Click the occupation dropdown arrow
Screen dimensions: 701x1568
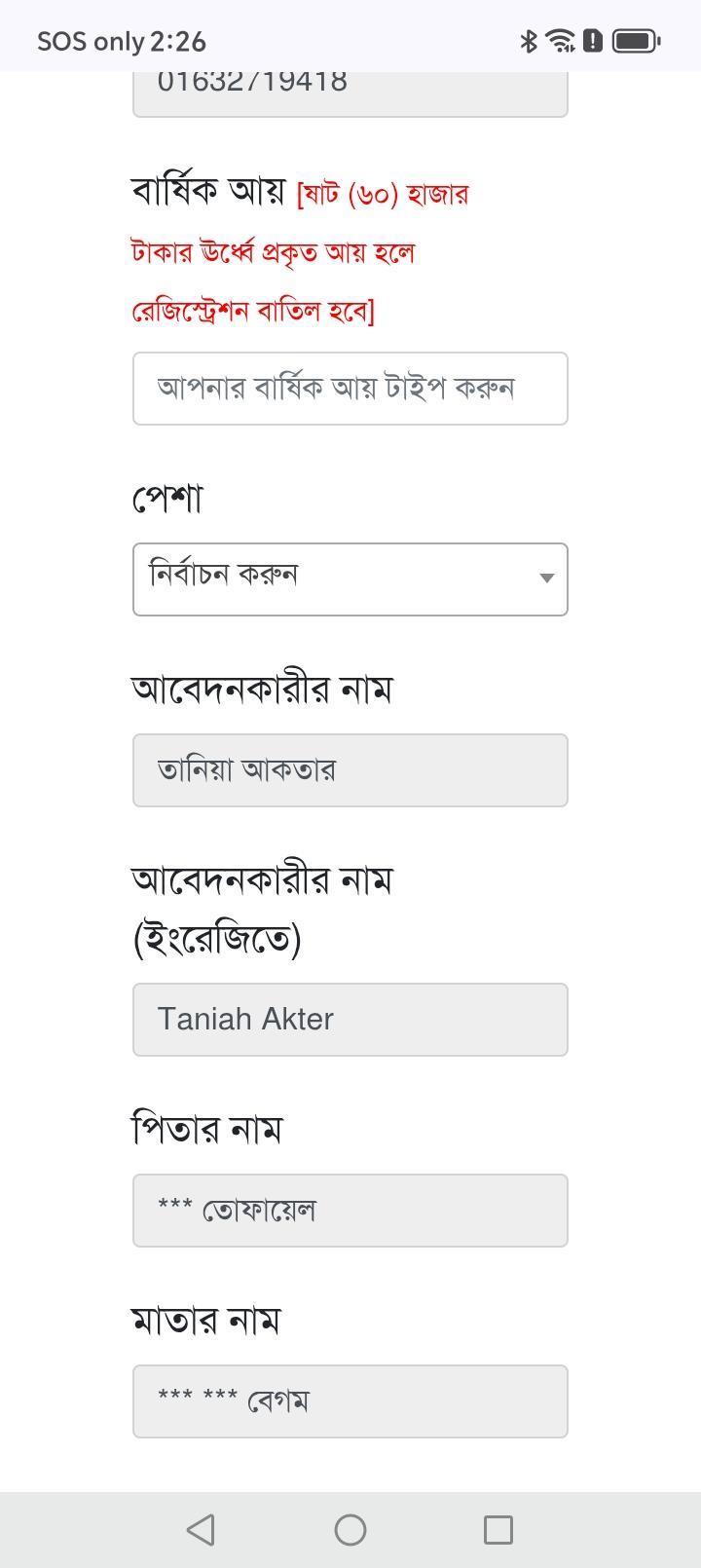click(547, 579)
